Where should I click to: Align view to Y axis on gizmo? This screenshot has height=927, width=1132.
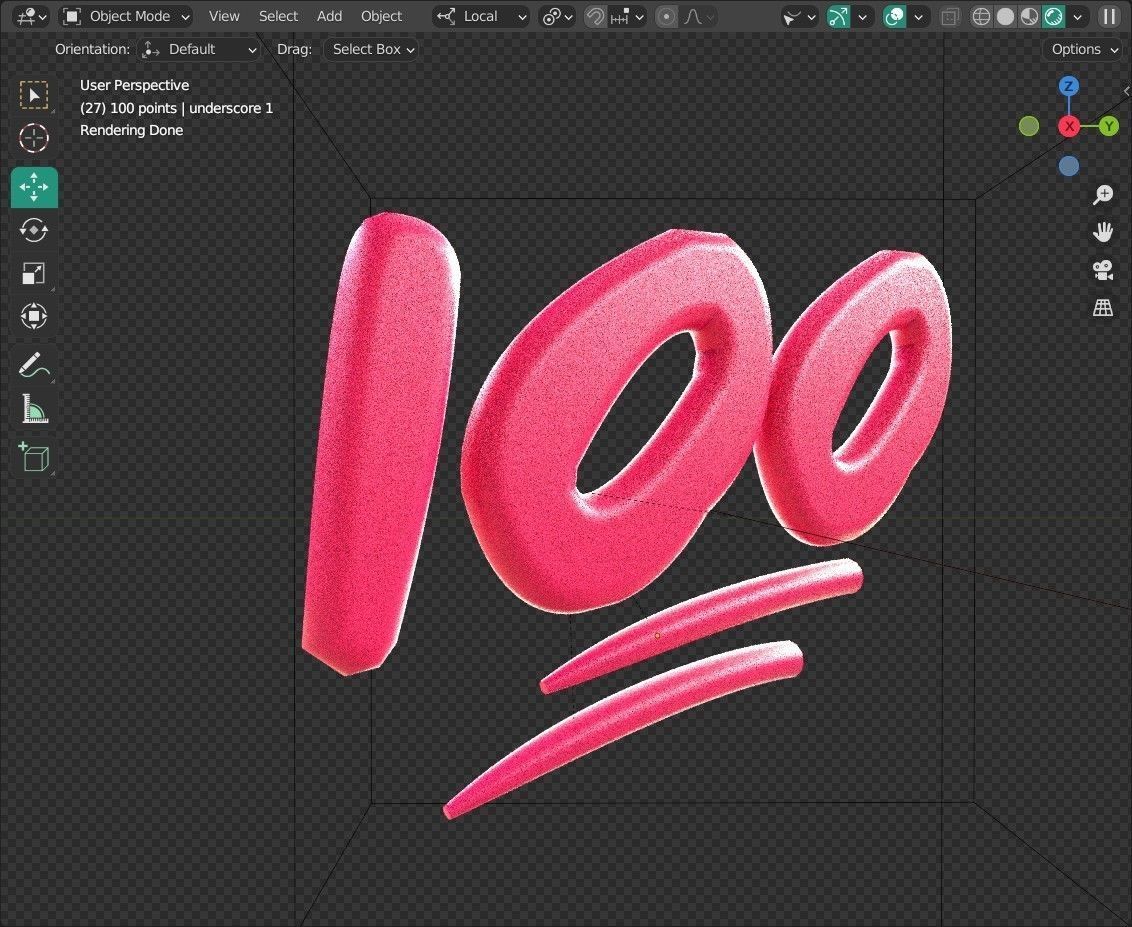click(x=1108, y=126)
